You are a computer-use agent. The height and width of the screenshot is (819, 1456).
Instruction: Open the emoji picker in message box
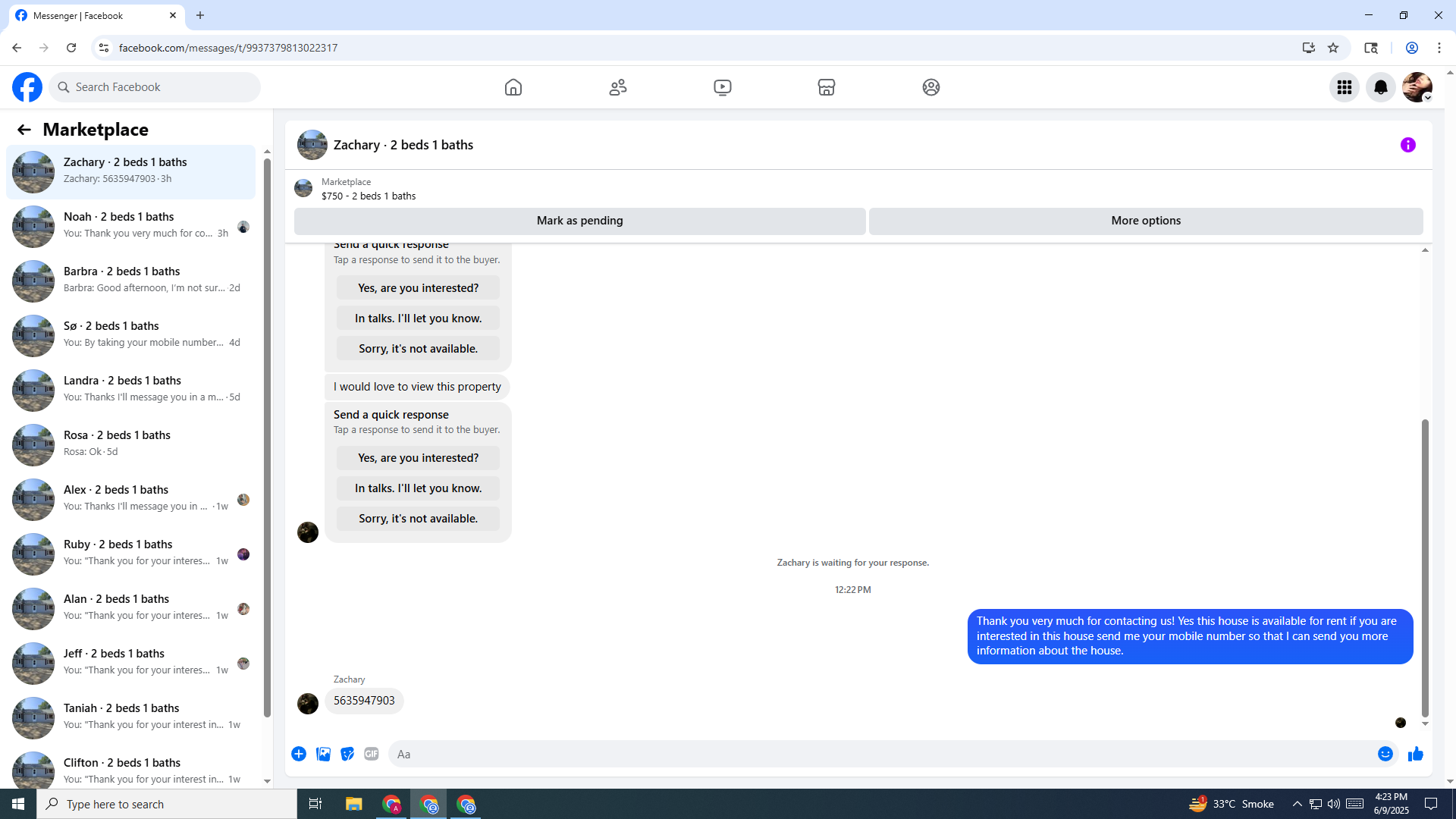(x=1385, y=754)
